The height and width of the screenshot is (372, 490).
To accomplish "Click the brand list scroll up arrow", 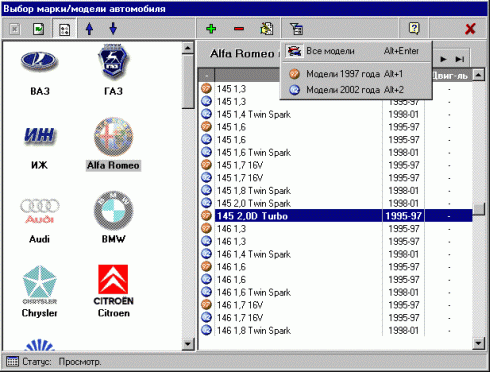I will (188, 48).
